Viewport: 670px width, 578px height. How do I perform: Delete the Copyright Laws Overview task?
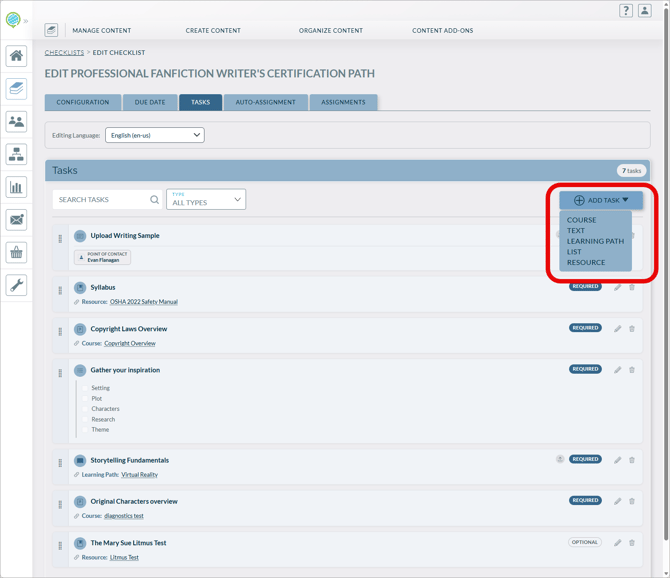[x=632, y=329]
